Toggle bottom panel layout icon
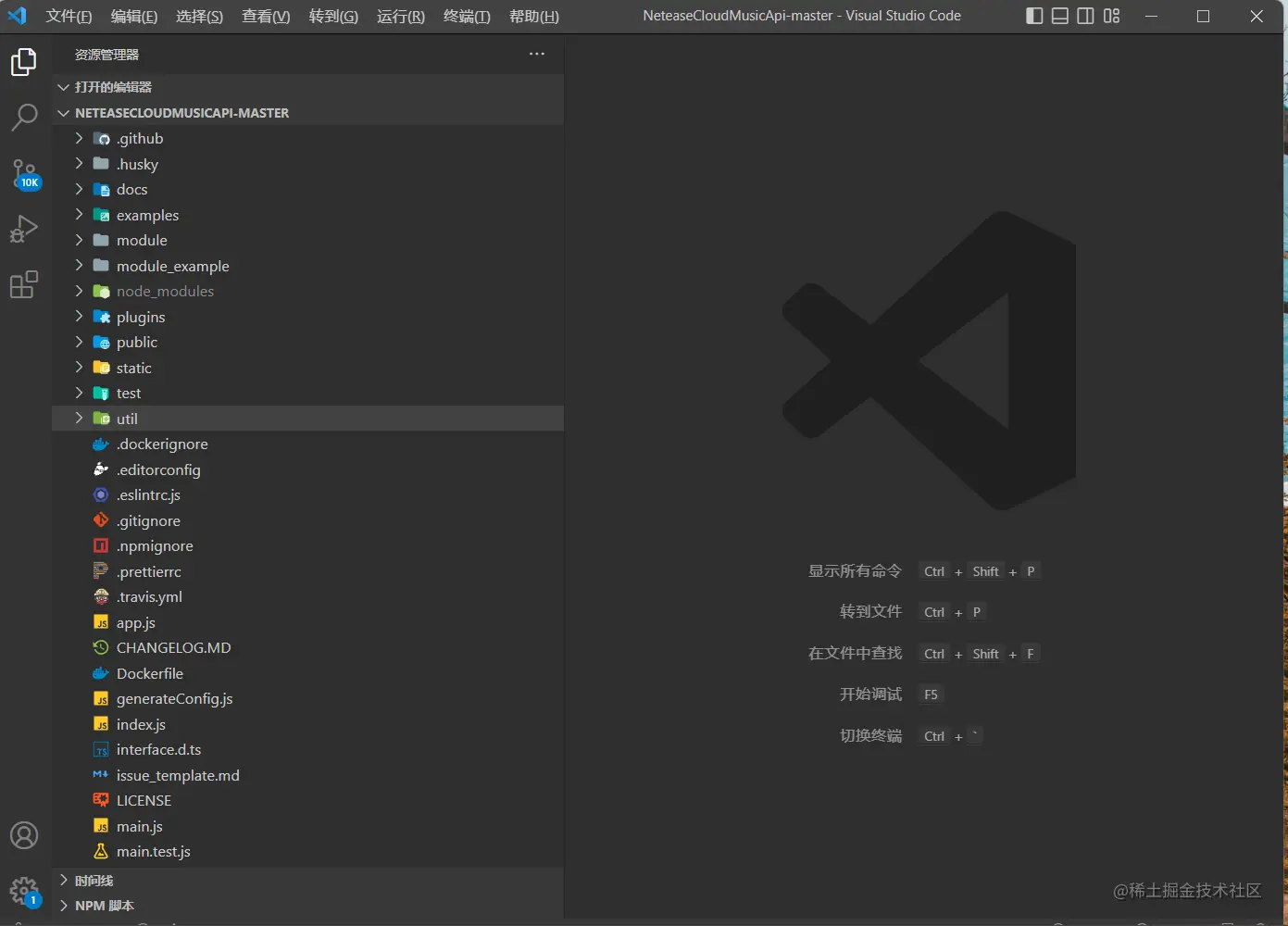This screenshot has width=1288, height=926. pos(1060,16)
